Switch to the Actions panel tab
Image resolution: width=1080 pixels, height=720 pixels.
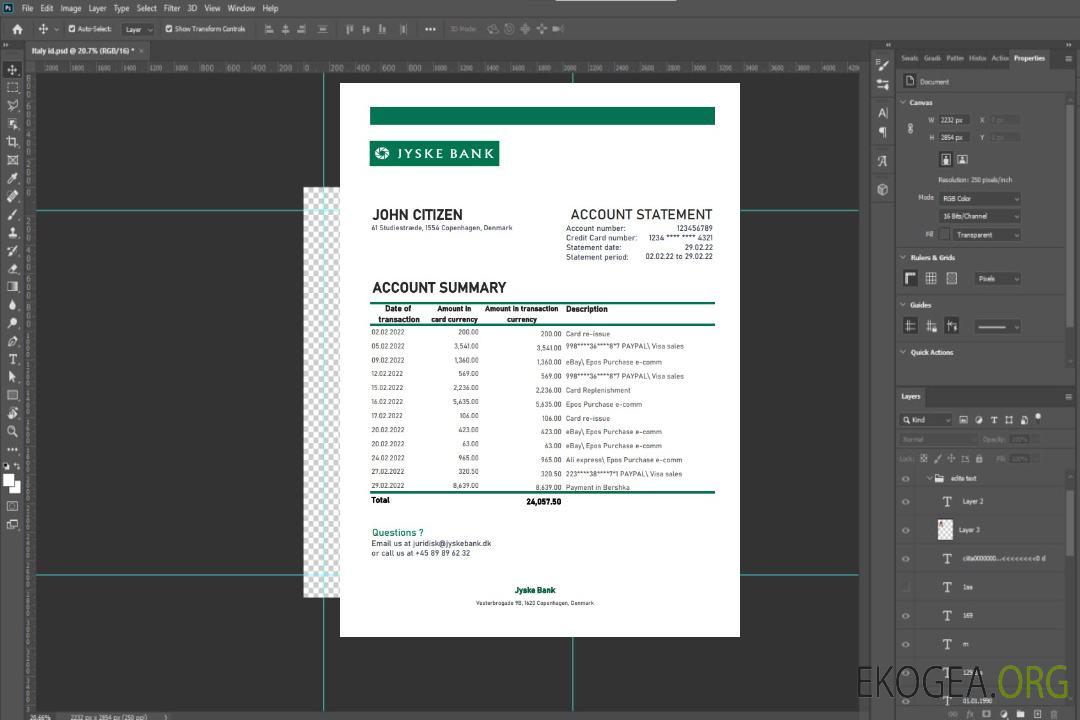[999, 58]
